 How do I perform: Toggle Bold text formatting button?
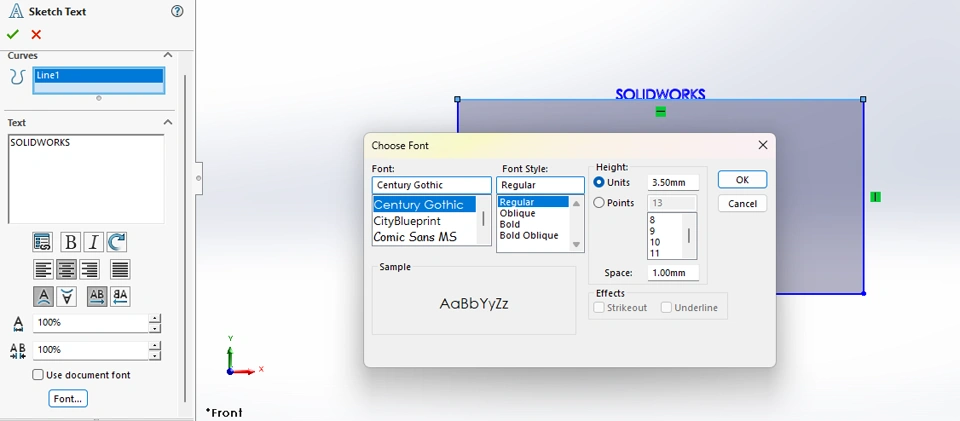(70, 242)
